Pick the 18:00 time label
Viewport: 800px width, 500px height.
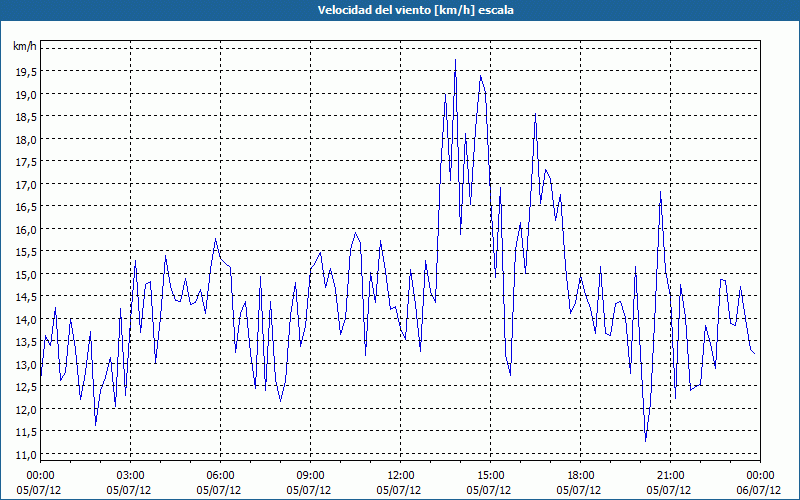(x=581, y=476)
